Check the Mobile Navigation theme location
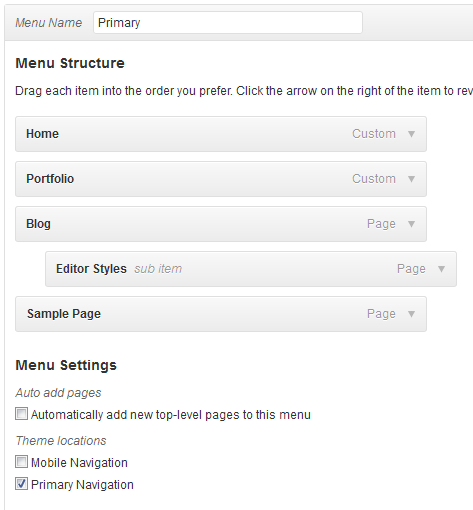473x510 pixels. coord(21,462)
